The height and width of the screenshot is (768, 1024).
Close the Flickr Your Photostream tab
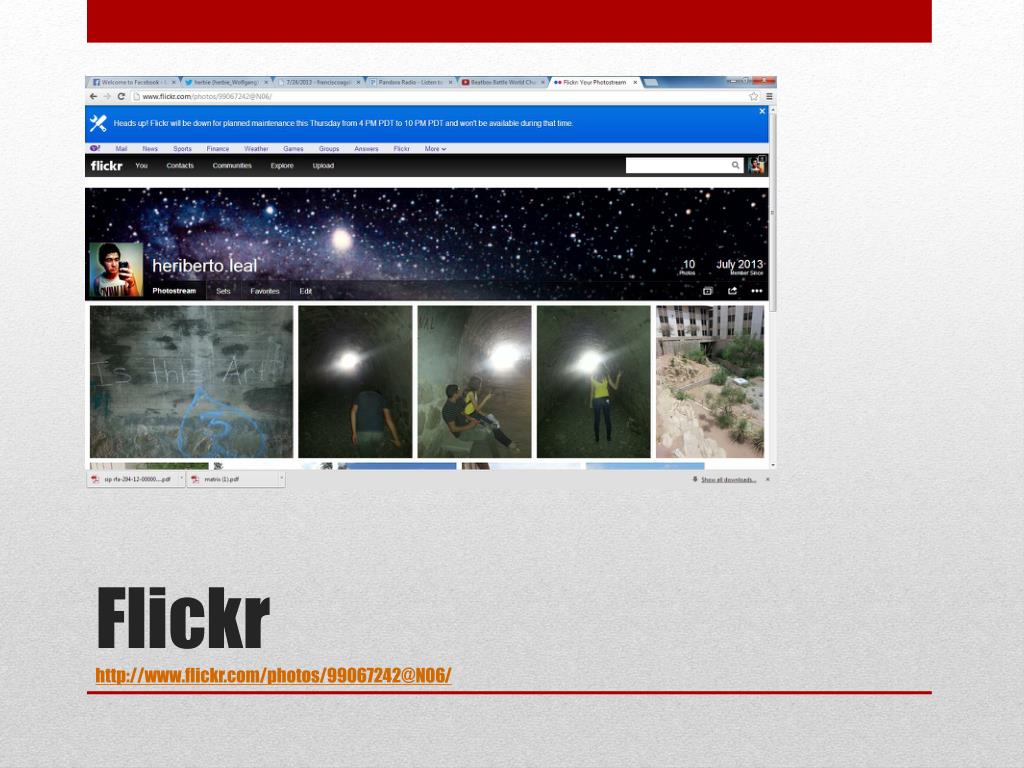tap(635, 82)
